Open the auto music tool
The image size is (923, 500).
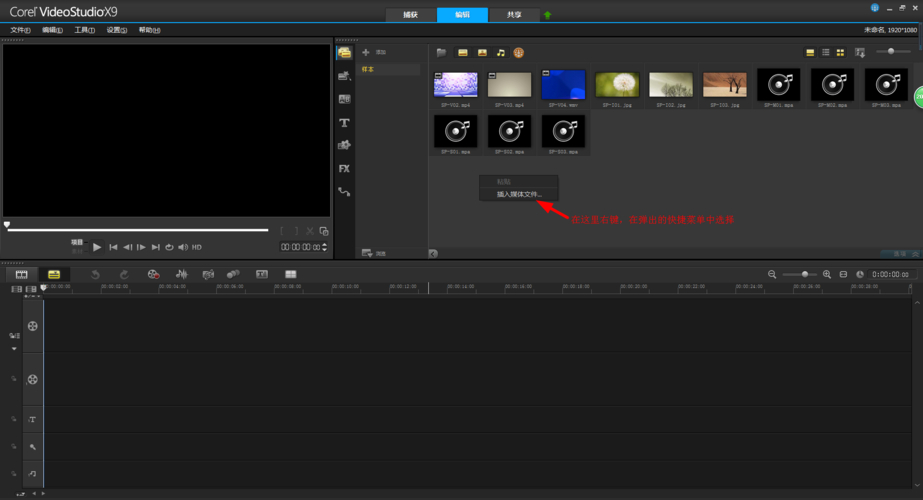click(x=208, y=274)
